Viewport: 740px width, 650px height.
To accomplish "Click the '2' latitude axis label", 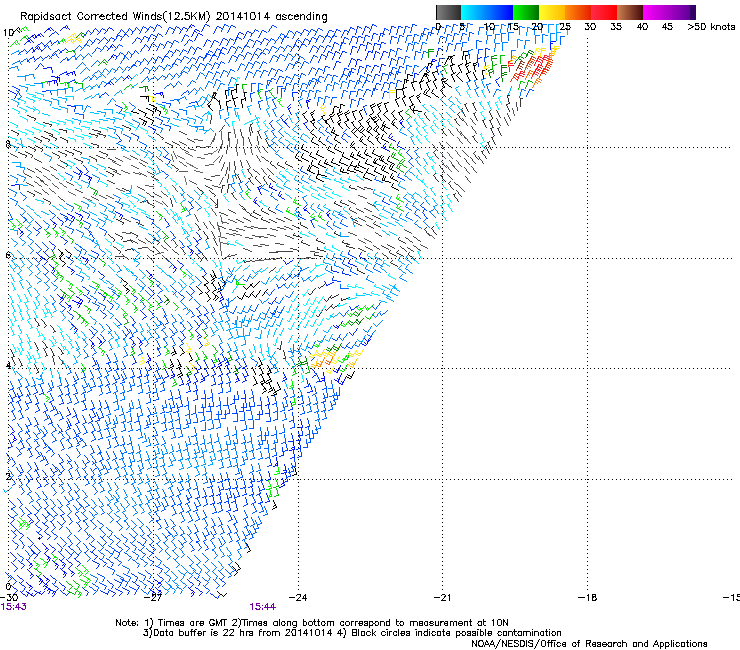I will [x=8, y=476].
